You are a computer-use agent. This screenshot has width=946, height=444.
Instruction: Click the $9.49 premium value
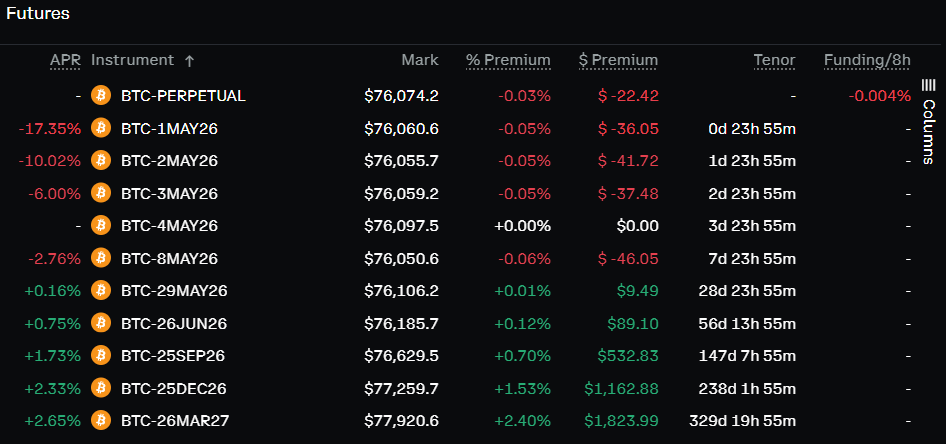638,291
